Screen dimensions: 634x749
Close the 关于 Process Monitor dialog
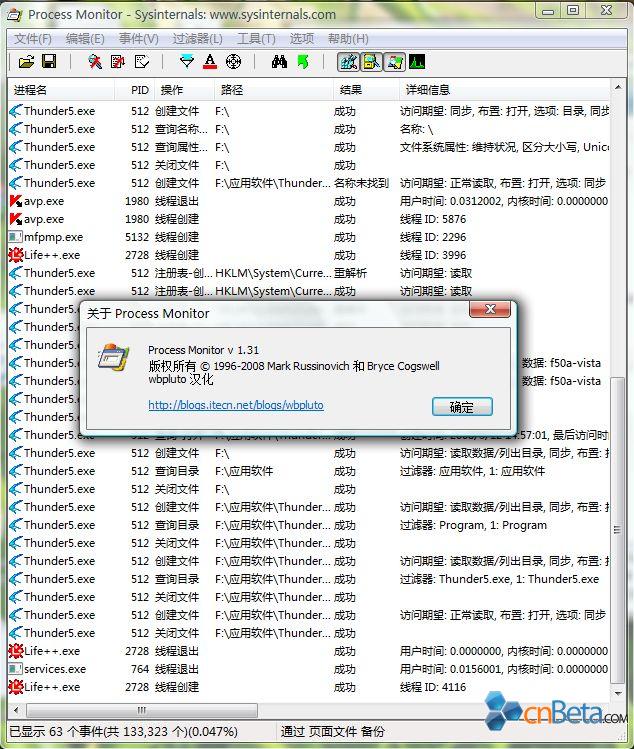pos(490,309)
